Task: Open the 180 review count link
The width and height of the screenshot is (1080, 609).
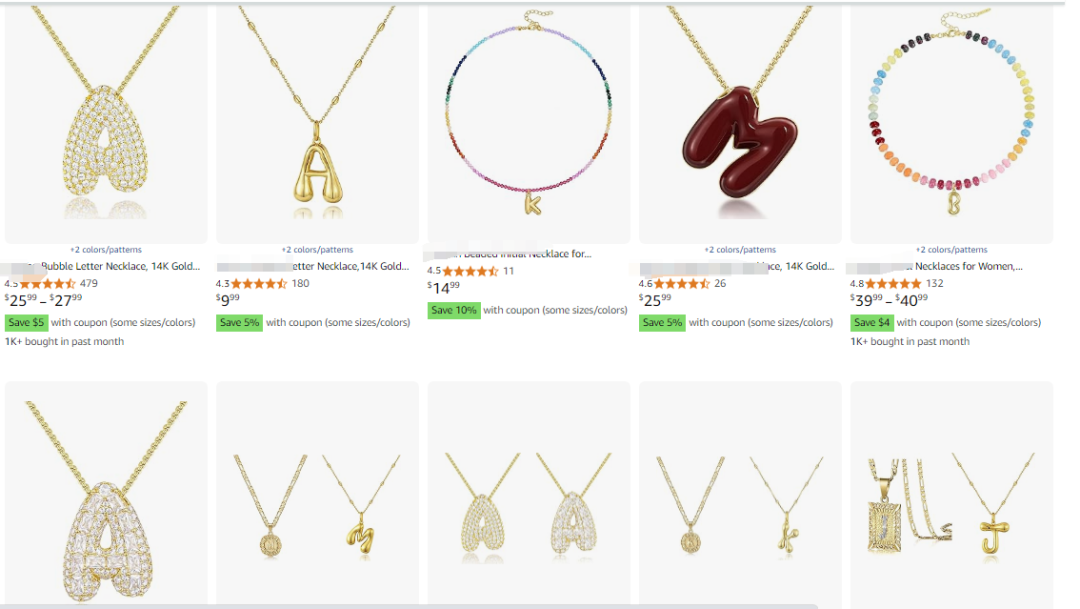Action: [x=300, y=283]
